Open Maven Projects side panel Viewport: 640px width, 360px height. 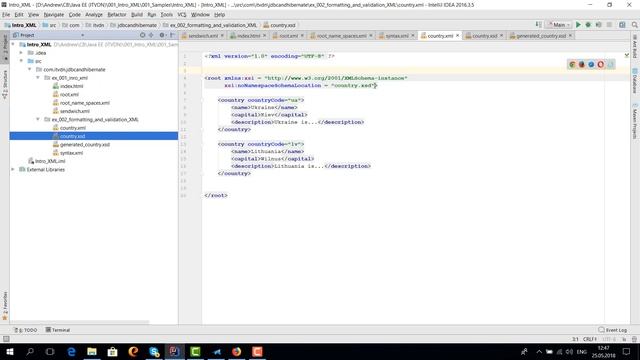635,121
